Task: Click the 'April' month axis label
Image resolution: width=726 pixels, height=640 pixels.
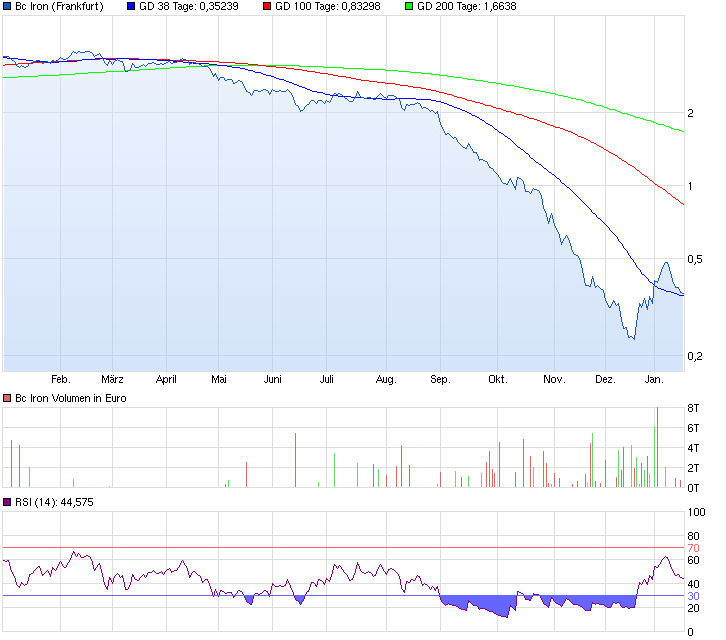Action: coord(166,379)
